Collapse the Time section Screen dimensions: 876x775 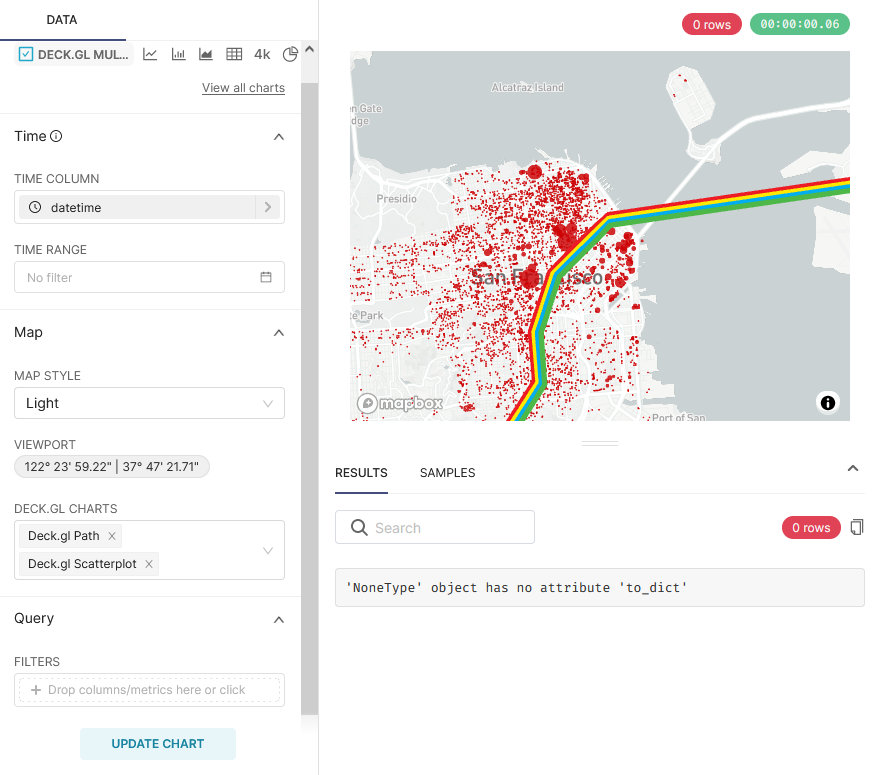pyautogui.click(x=279, y=137)
